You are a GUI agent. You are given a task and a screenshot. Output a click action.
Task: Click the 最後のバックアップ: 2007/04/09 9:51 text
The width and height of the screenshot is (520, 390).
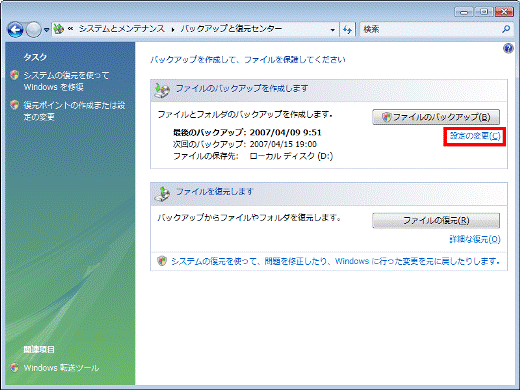click(247, 132)
